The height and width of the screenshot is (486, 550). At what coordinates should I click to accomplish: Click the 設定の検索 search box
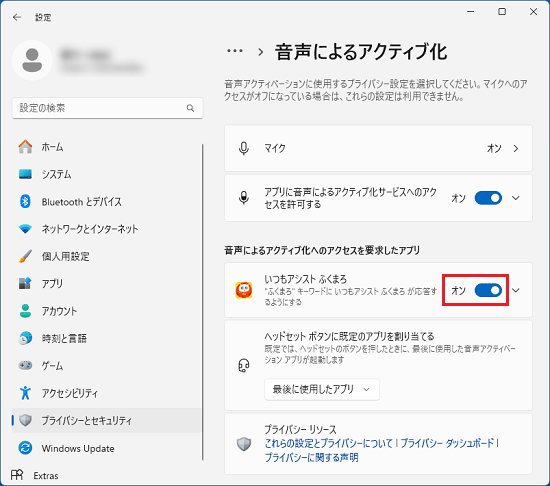click(x=107, y=108)
